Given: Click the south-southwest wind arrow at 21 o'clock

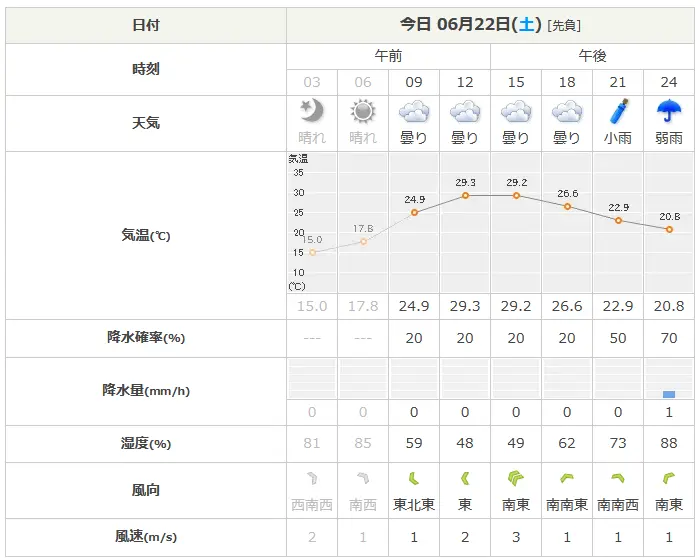Looking at the screenshot, I should pyautogui.click(x=618, y=479).
